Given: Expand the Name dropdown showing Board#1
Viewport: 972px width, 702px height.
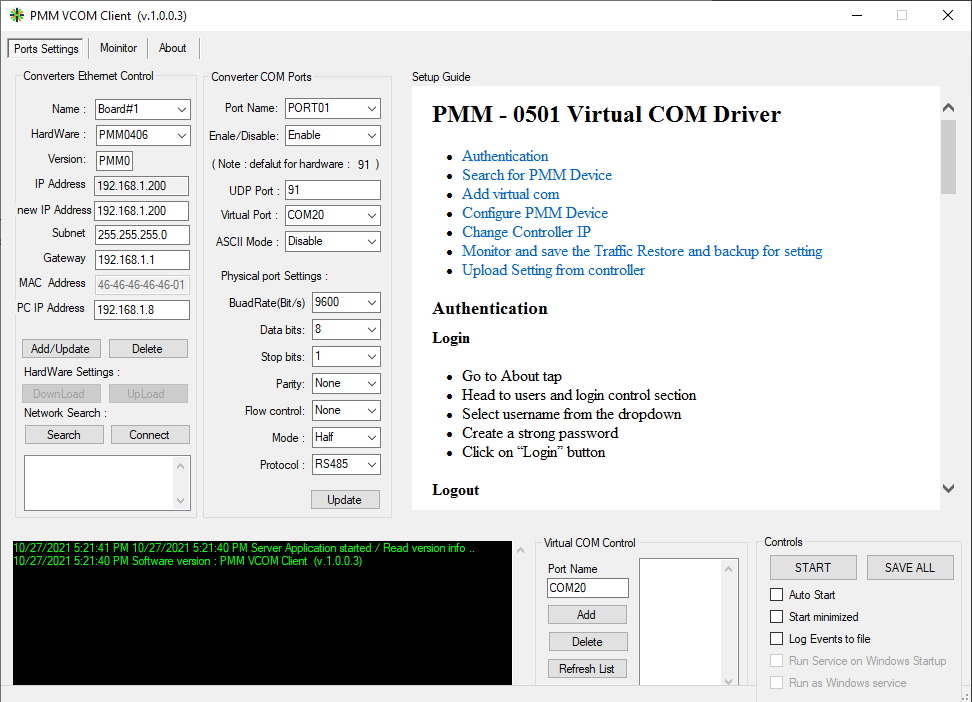Looking at the screenshot, I should [x=143, y=109].
